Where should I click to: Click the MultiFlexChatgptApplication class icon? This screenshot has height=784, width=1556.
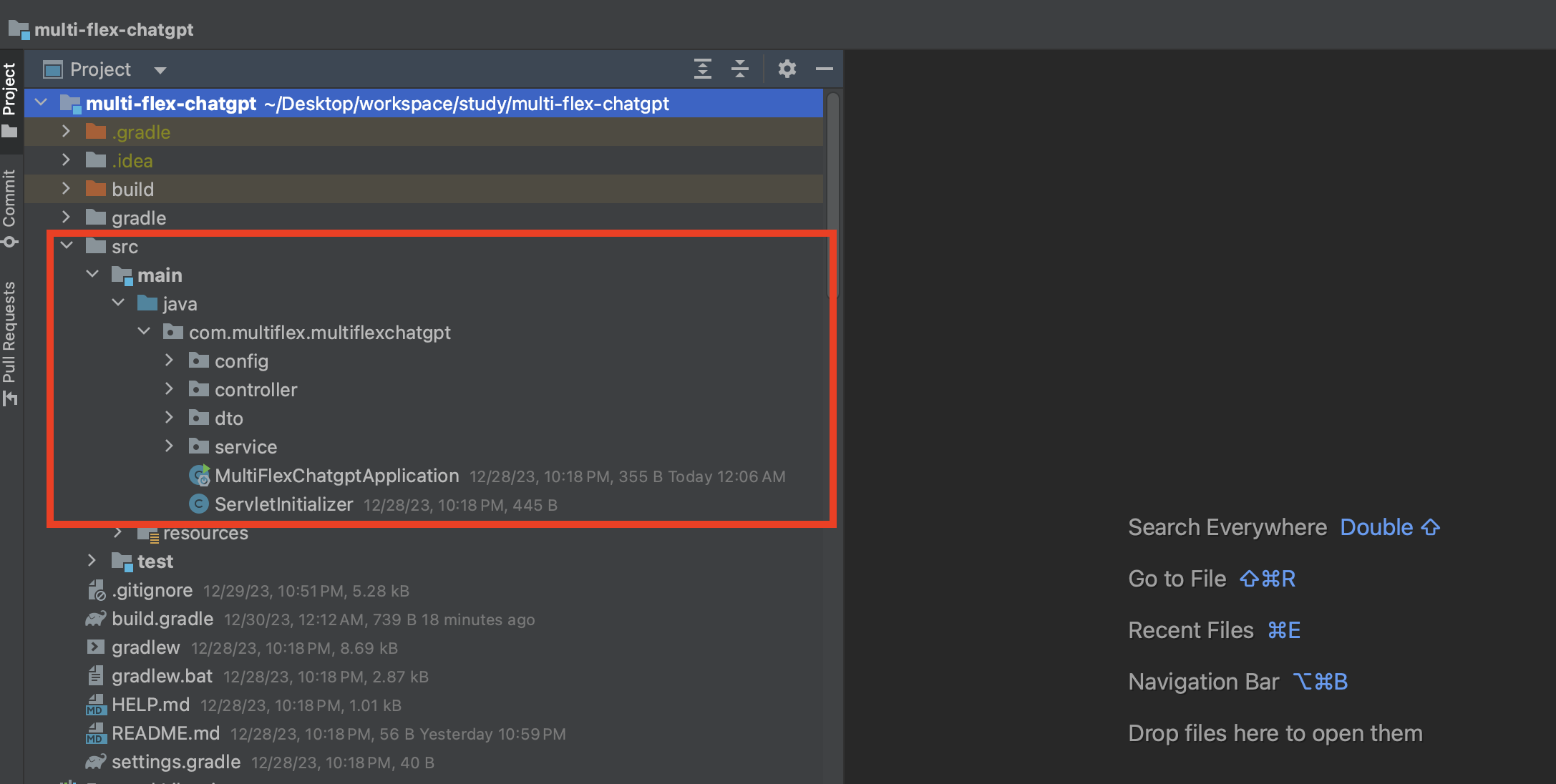[x=199, y=476]
